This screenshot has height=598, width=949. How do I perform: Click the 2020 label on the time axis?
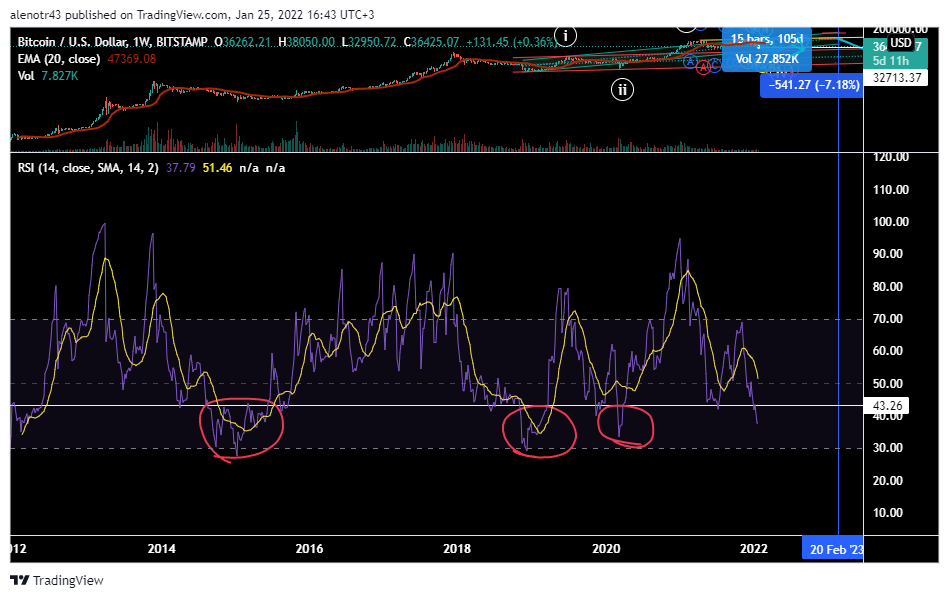point(606,549)
